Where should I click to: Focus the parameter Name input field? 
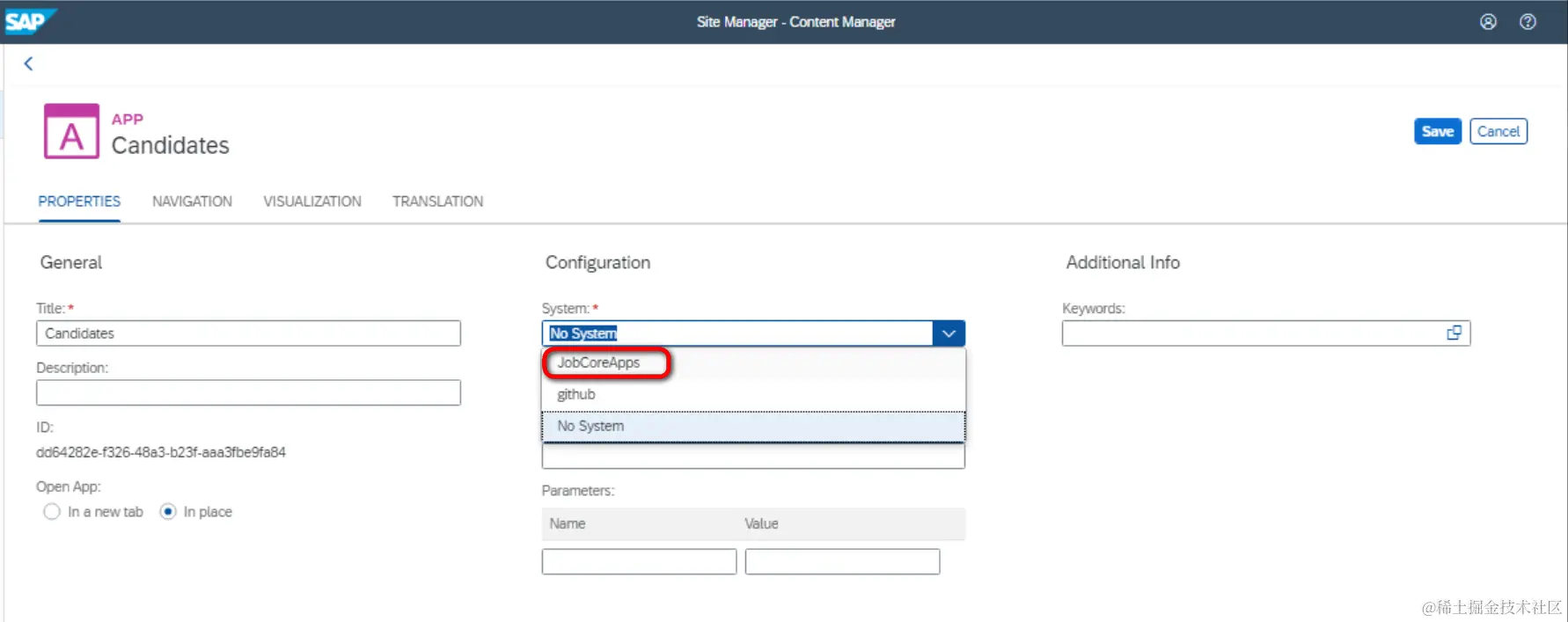[639, 561]
